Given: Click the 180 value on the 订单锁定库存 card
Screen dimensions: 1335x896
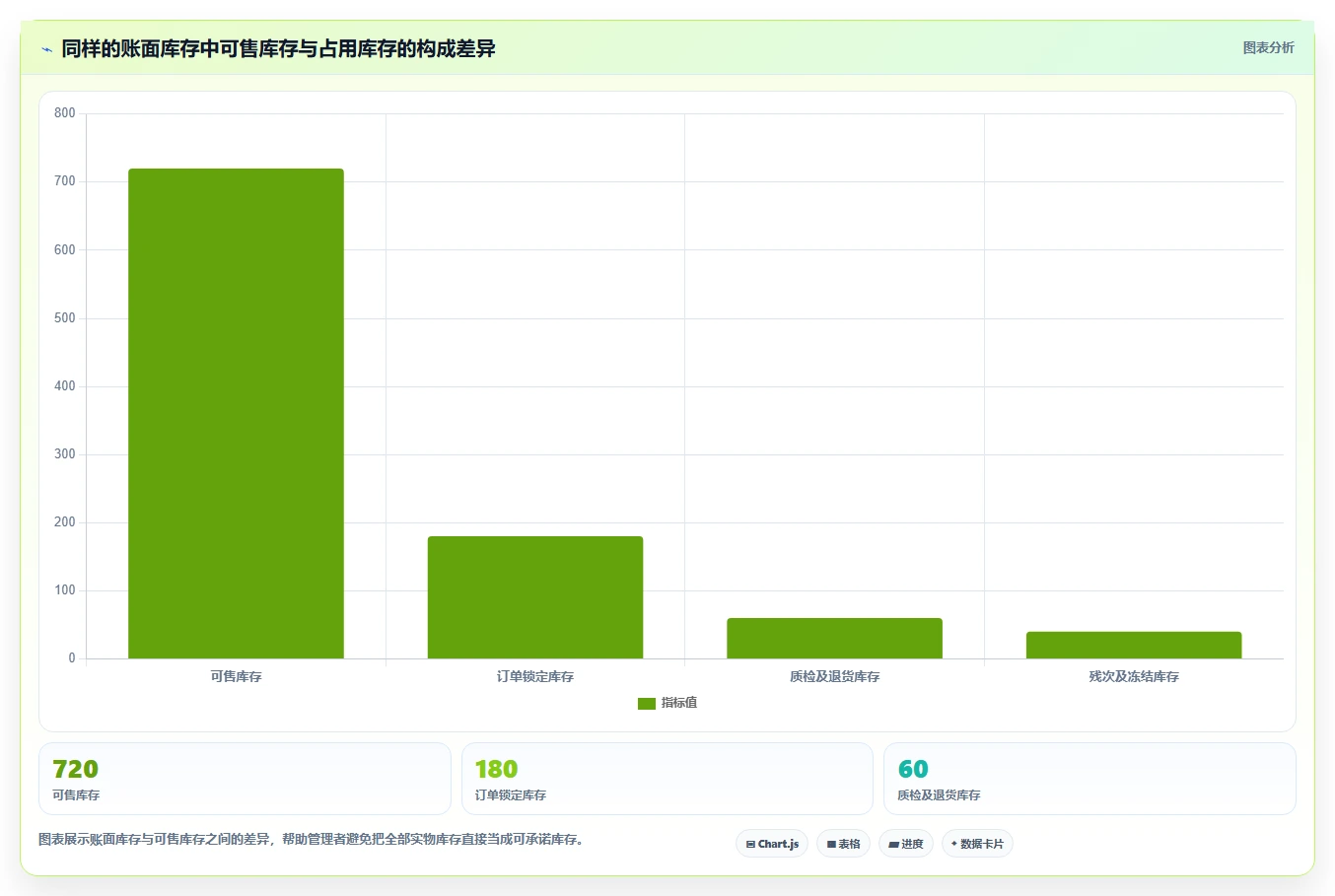Looking at the screenshot, I should [496, 769].
